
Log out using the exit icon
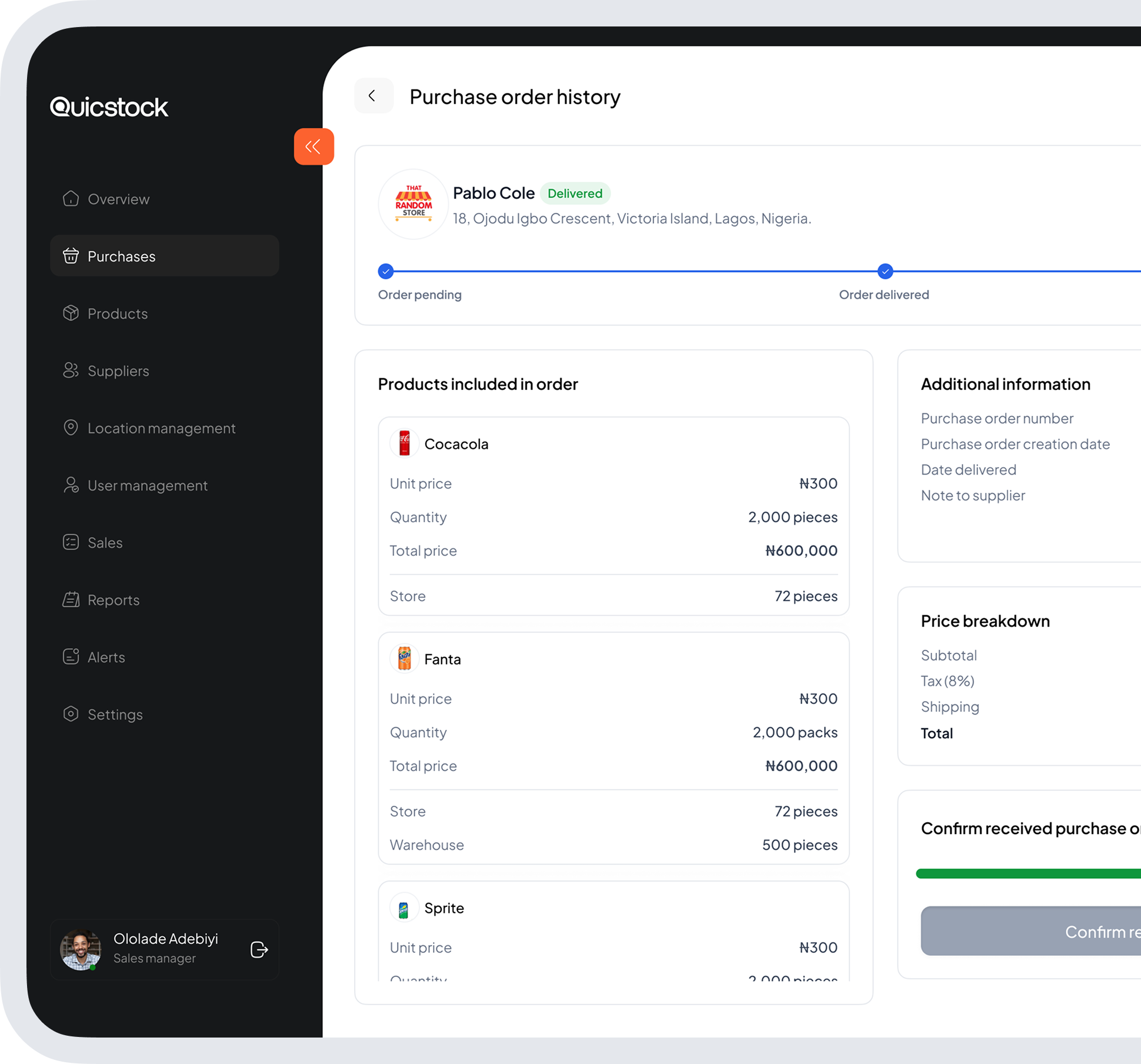(259, 949)
